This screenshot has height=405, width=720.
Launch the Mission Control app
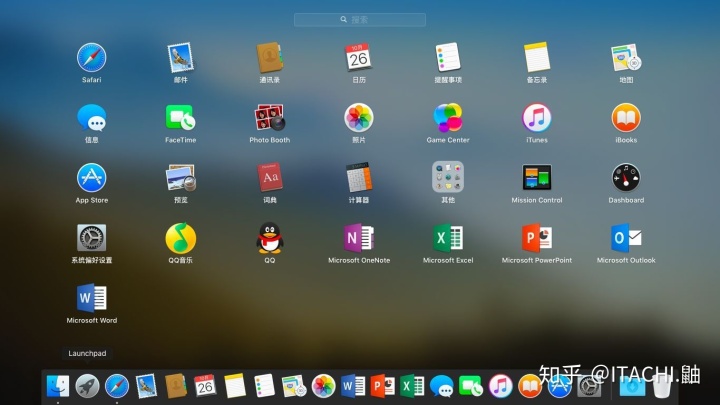(537, 178)
